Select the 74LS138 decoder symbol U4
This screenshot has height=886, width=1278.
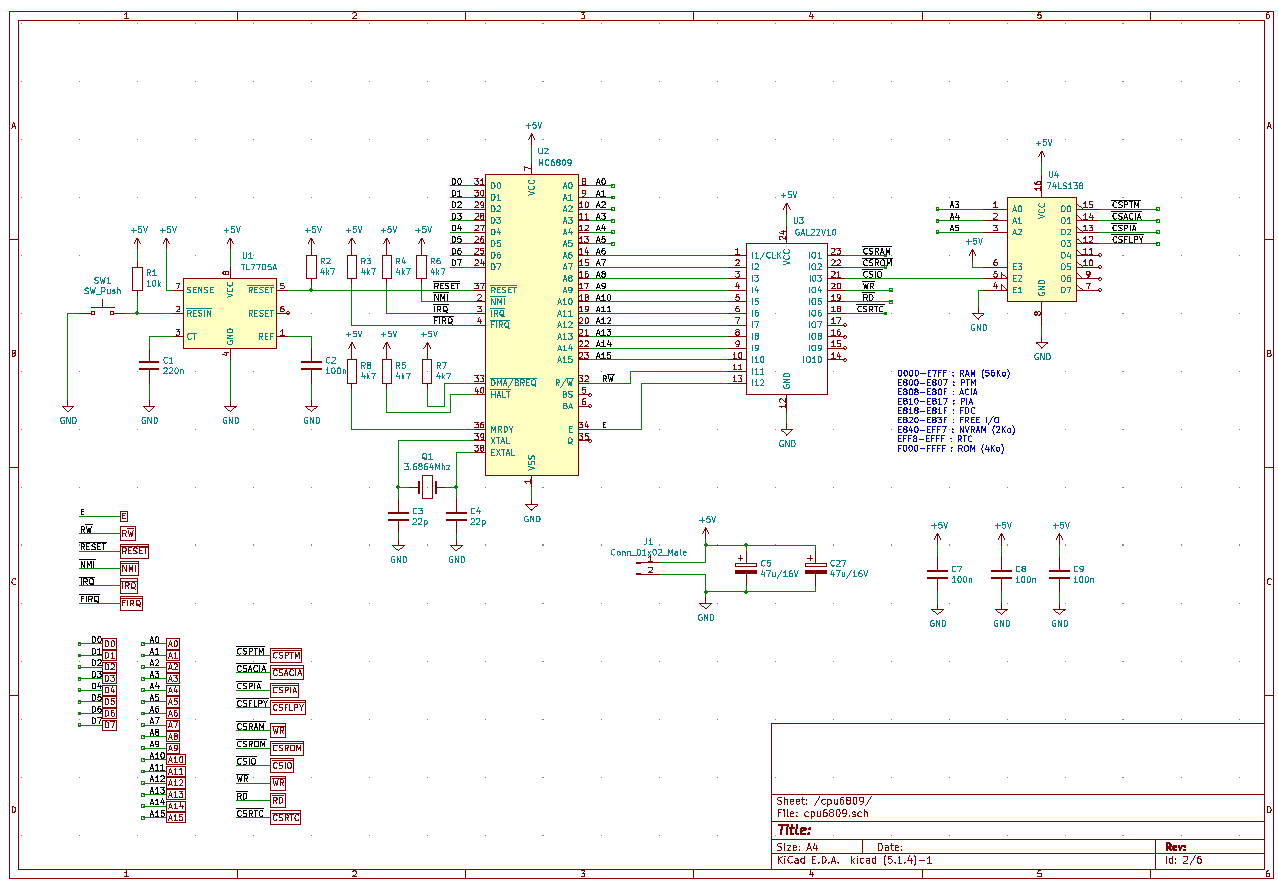tap(1042, 248)
